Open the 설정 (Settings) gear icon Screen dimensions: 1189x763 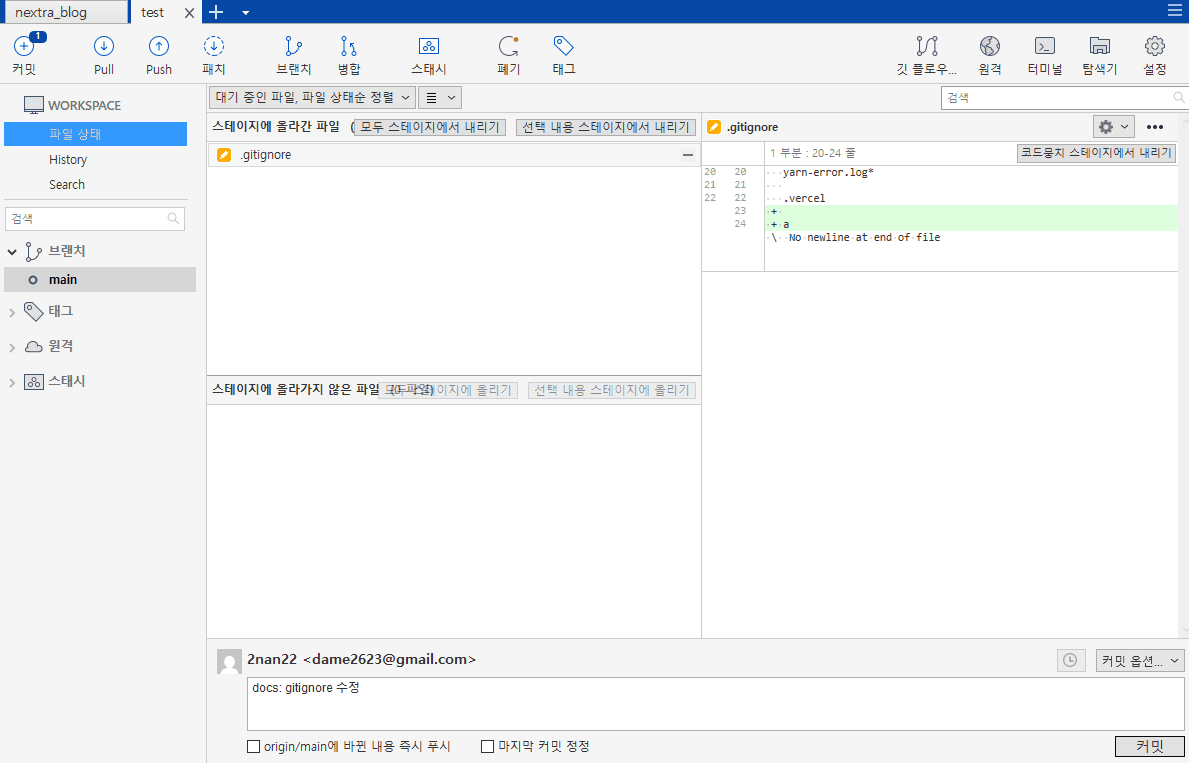point(1154,55)
